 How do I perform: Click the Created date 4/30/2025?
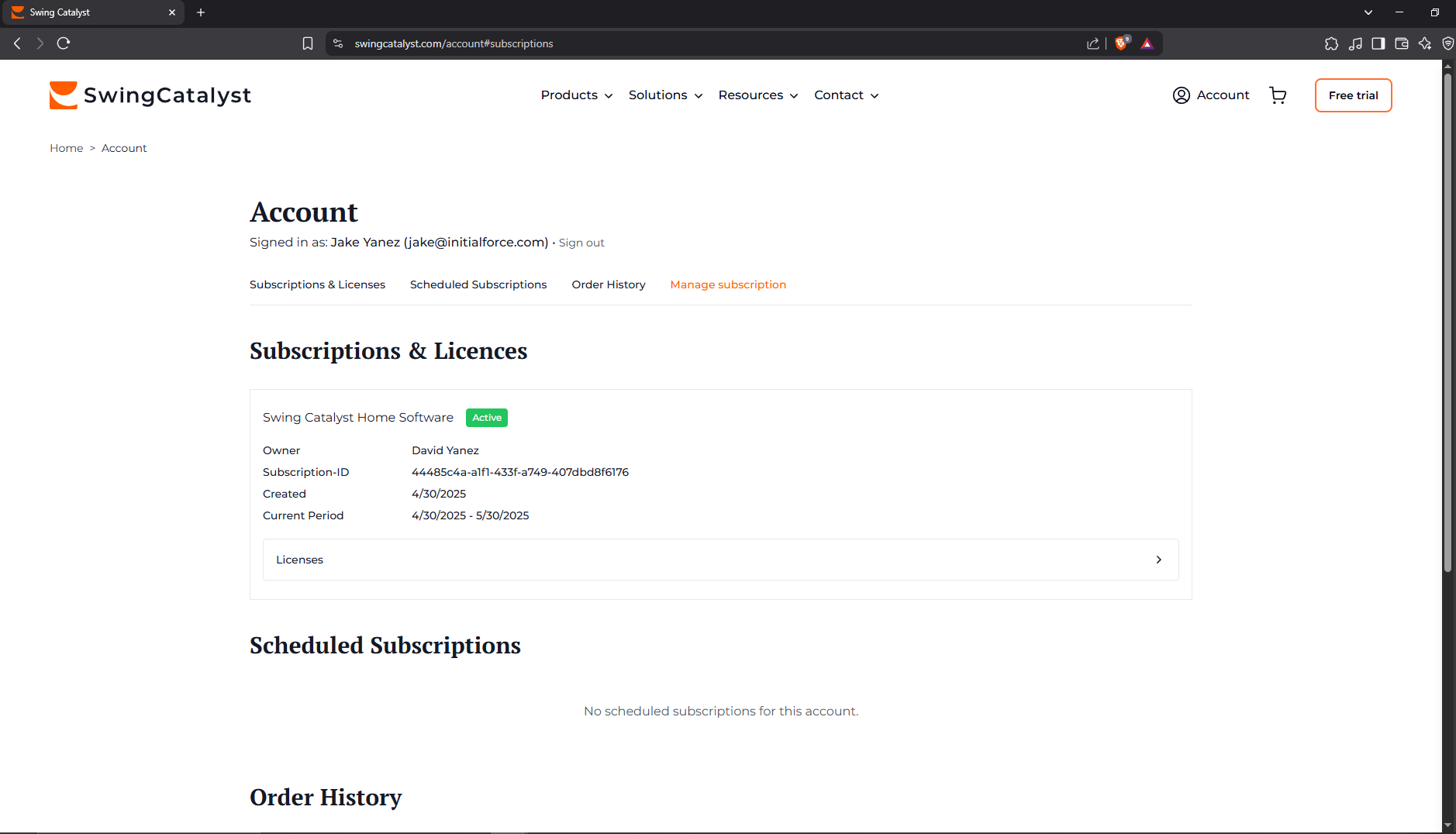pyautogui.click(x=439, y=494)
